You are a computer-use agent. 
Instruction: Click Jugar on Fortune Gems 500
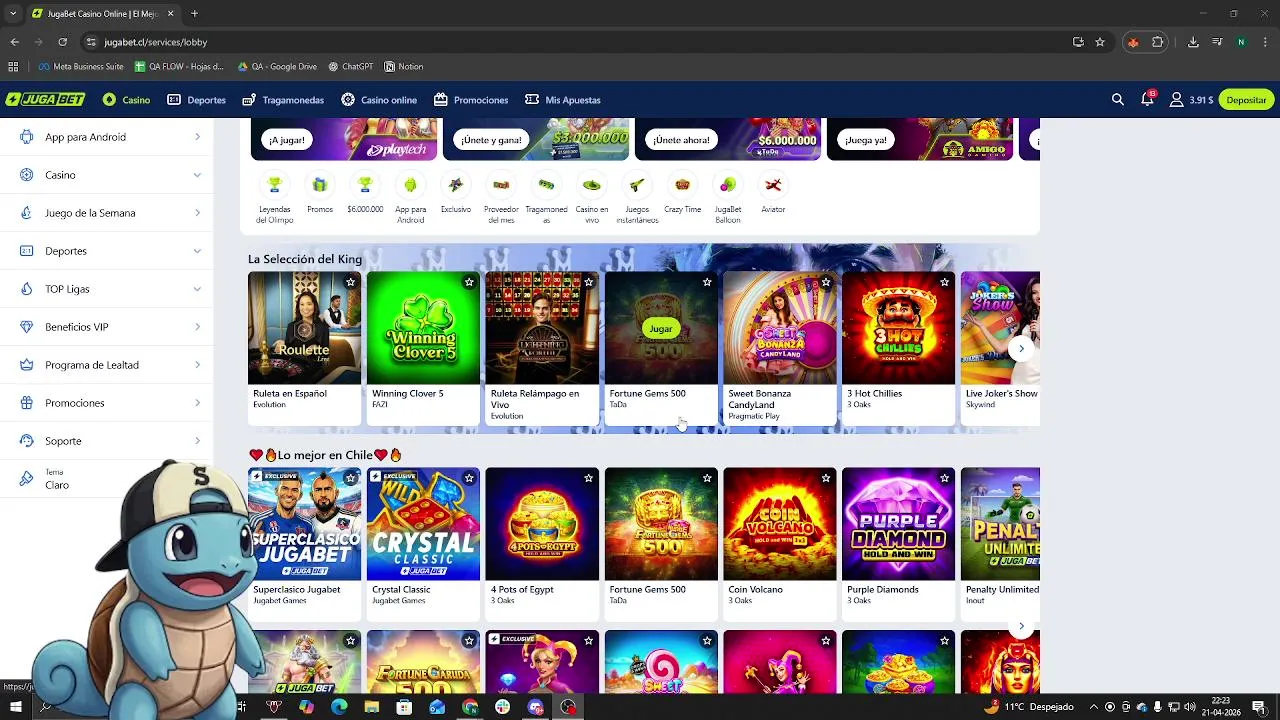(x=661, y=329)
